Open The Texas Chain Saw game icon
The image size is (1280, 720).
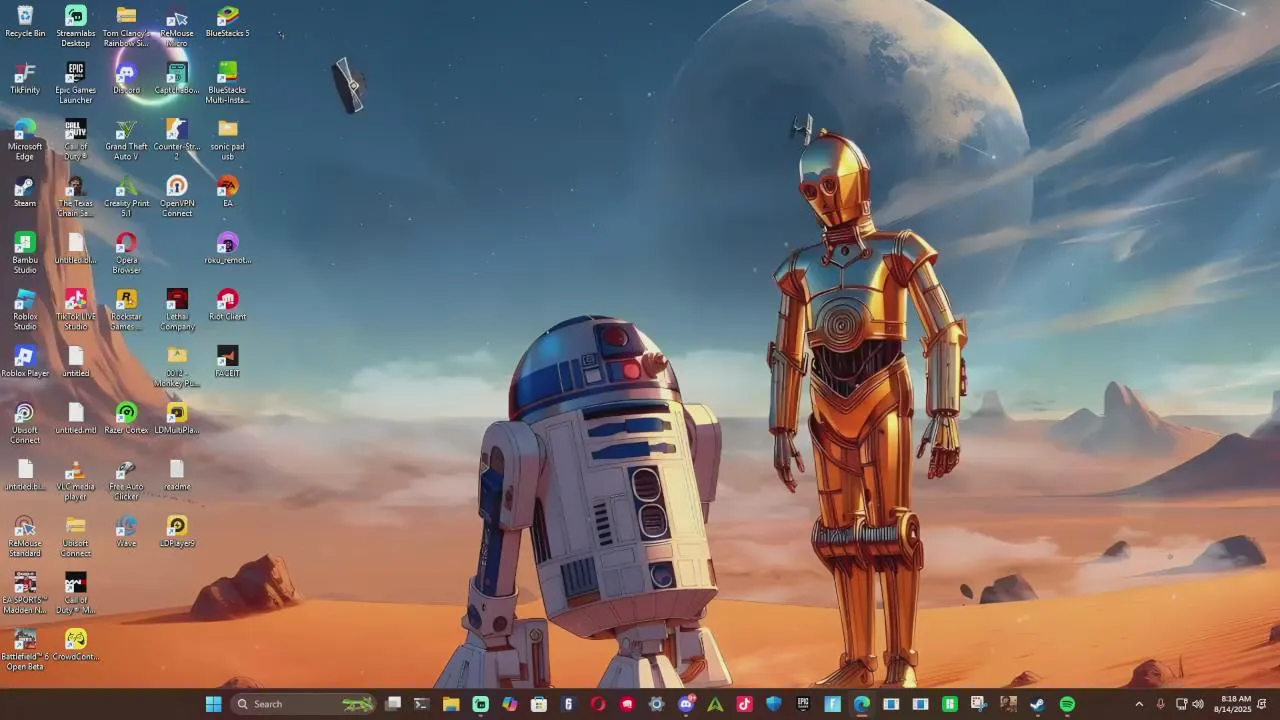point(76,197)
